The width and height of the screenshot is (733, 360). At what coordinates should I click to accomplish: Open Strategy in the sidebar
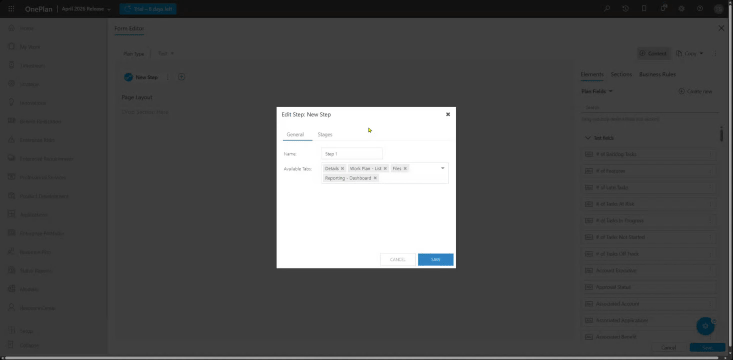(24, 84)
